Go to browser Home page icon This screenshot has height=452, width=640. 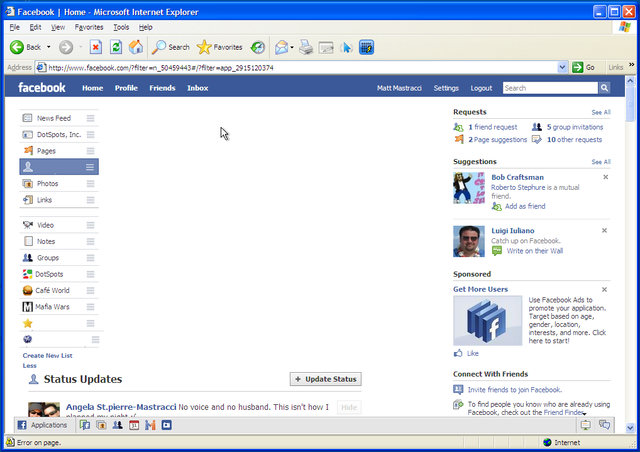click(x=136, y=47)
